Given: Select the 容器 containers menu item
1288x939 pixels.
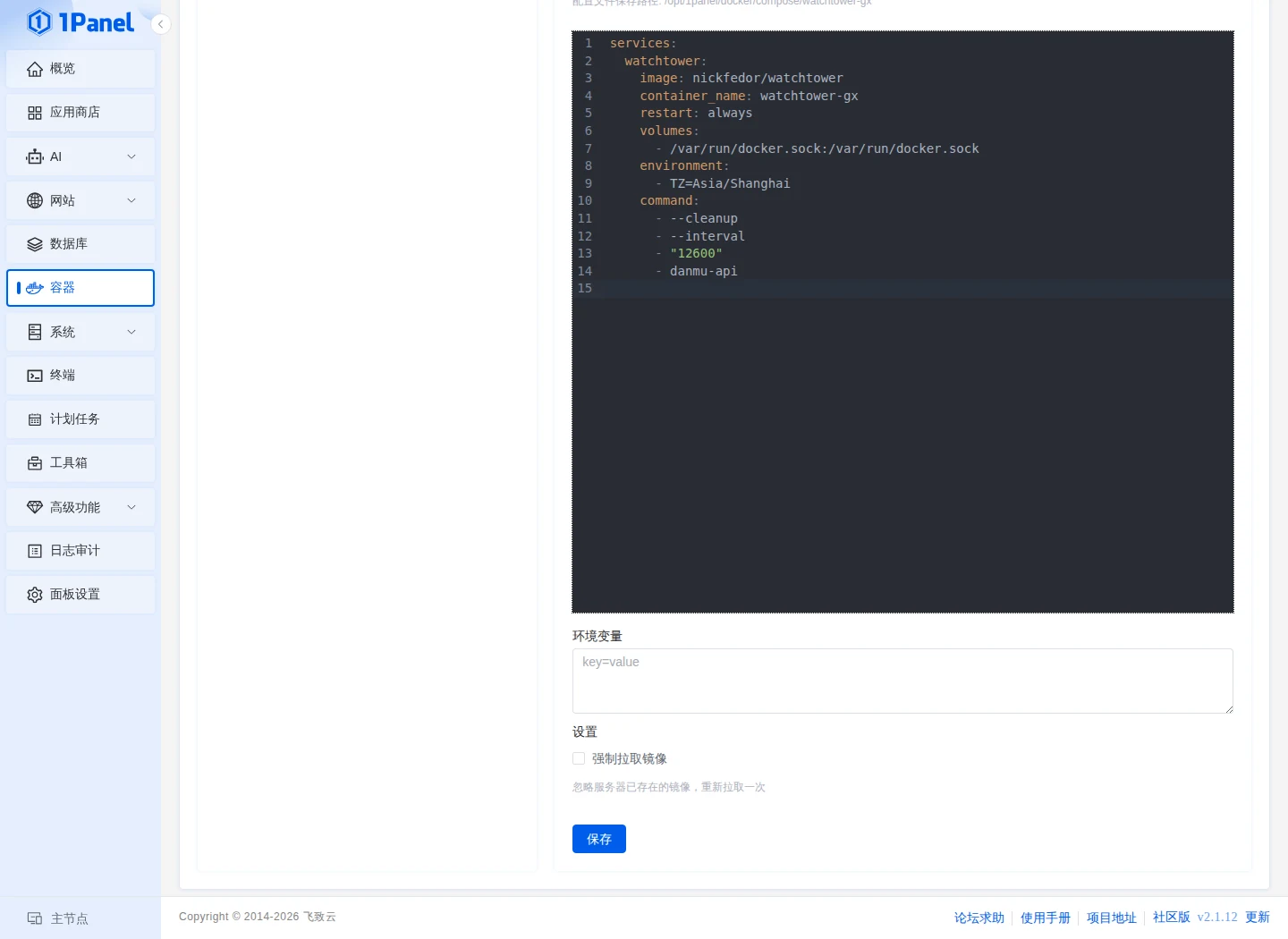Looking at the screenshot, I should pos(80,288).
